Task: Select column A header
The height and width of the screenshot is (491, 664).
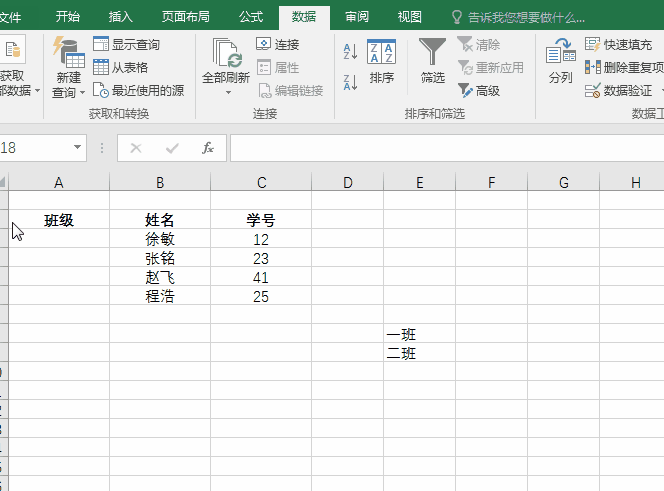Action: point(59,183)
